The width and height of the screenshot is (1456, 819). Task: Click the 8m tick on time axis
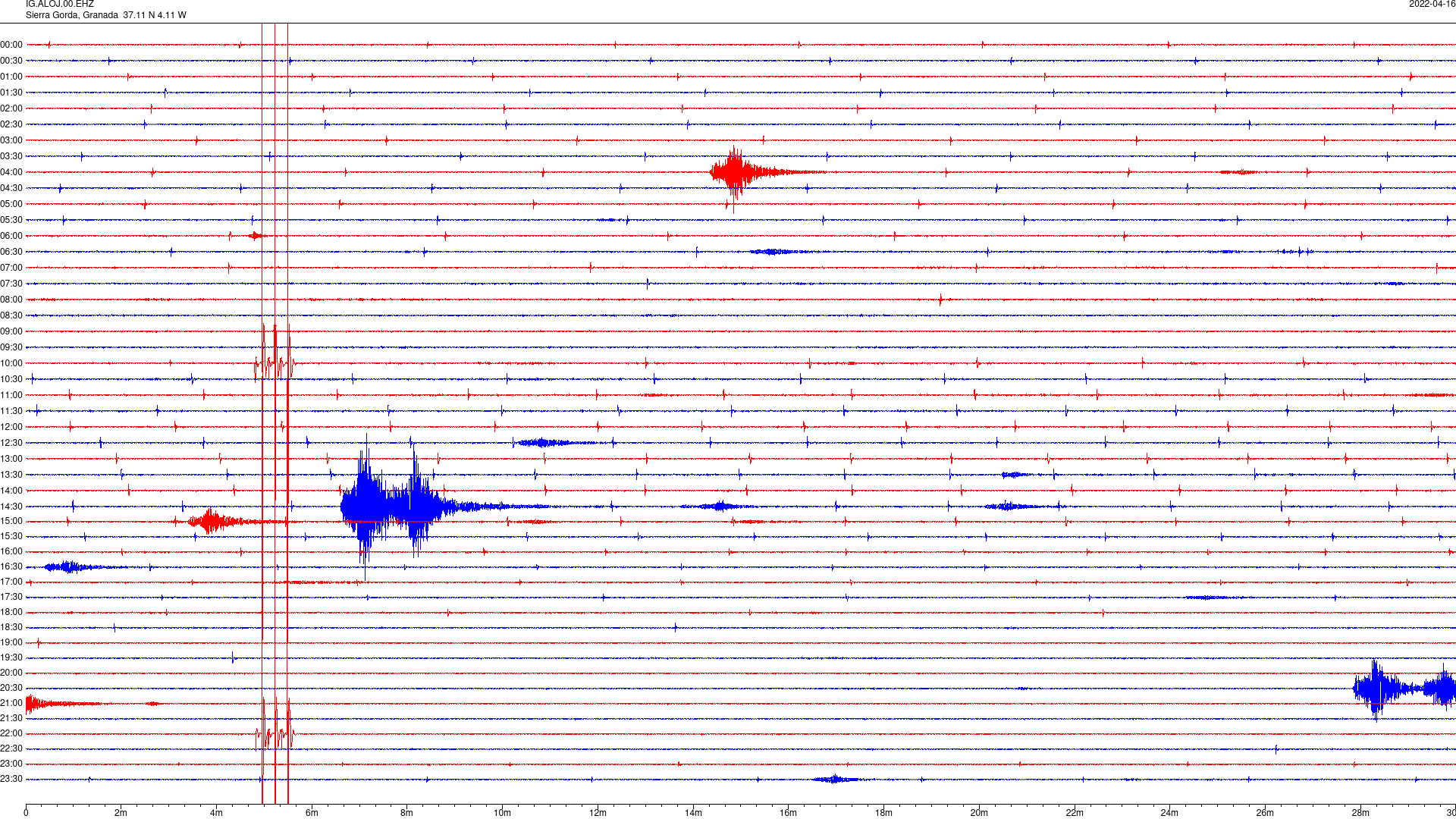[406, 813]
